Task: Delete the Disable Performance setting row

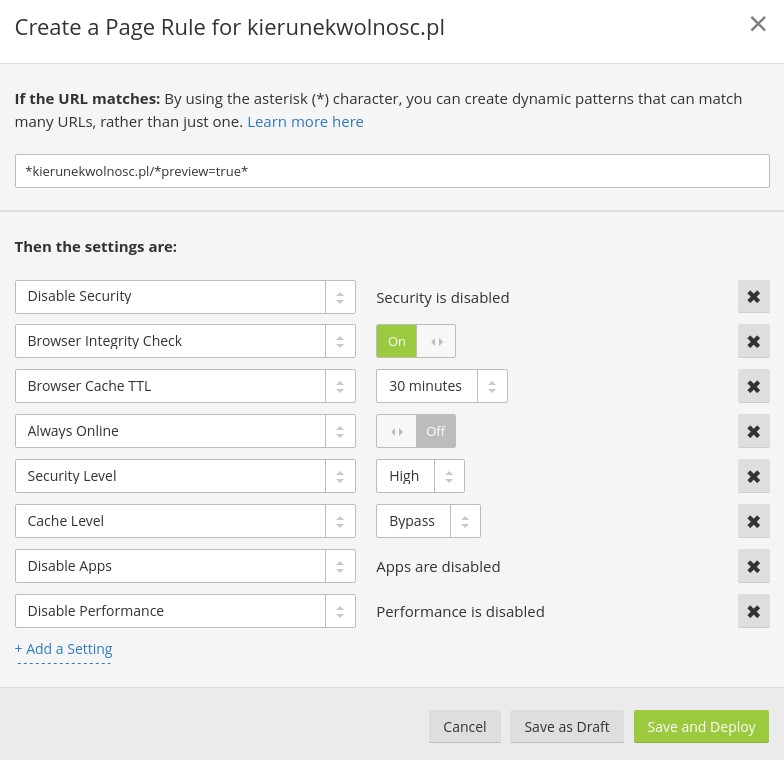Action: coord(753,611)
